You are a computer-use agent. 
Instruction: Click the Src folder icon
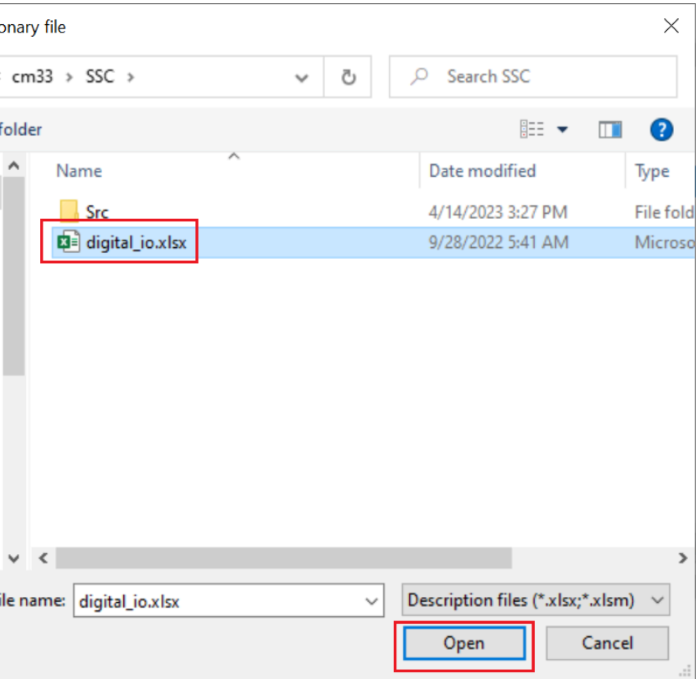(69, 211)
